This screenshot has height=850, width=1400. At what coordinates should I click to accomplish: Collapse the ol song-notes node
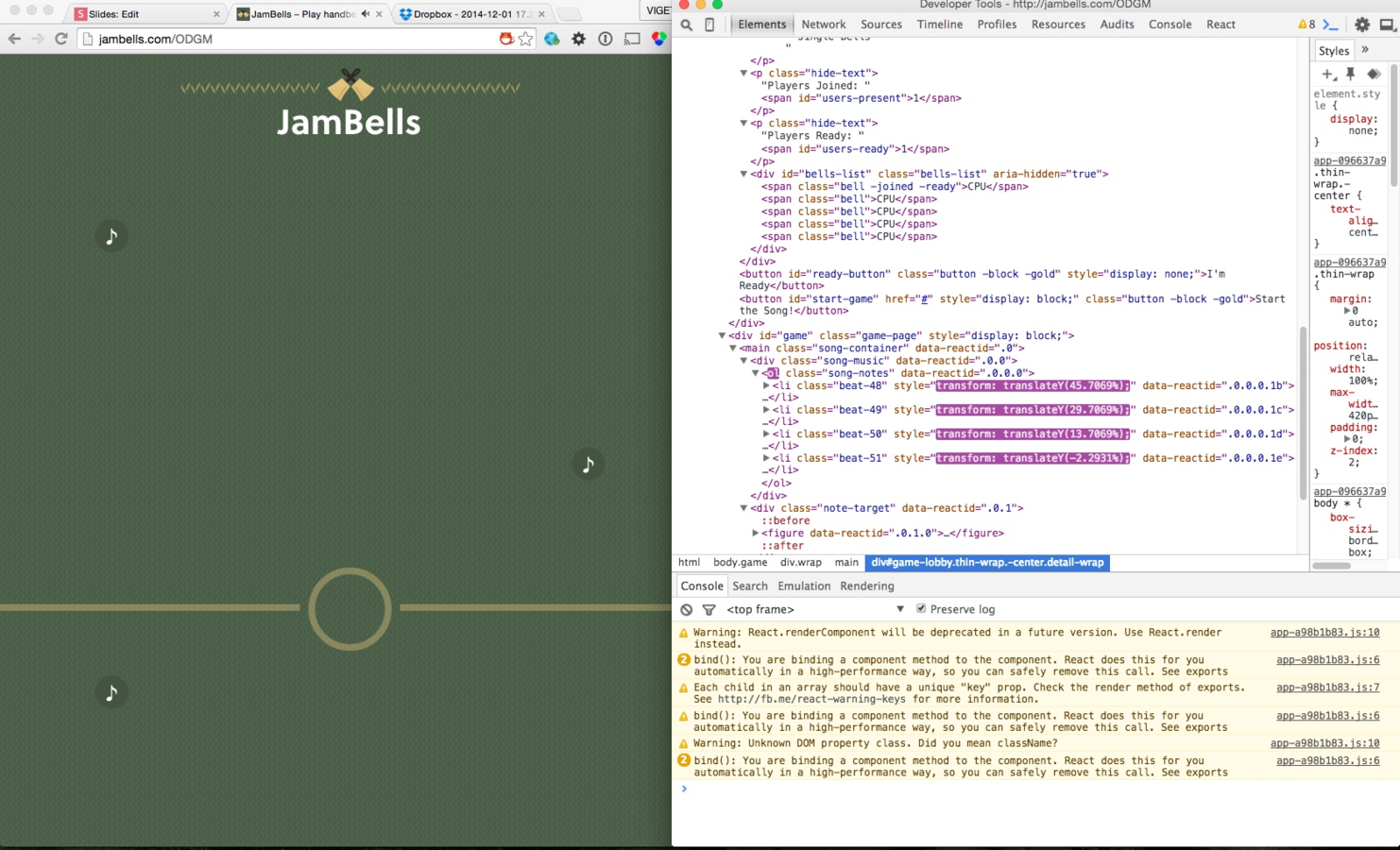[x=755, y=373]
